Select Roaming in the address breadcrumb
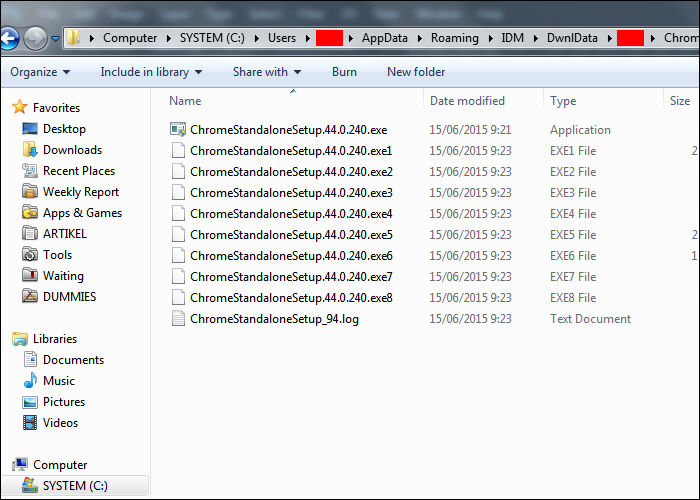 point(454,38)
